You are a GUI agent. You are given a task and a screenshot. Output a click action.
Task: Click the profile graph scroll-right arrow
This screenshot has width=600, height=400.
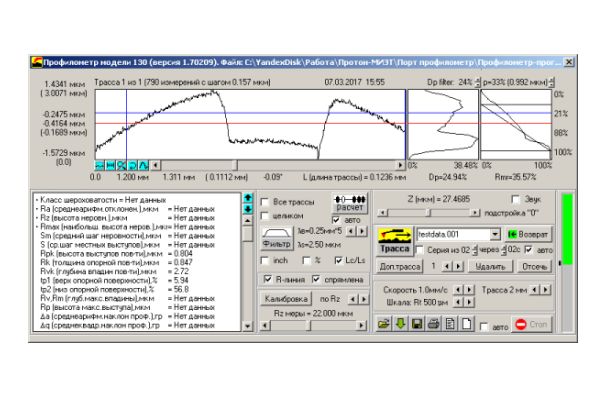400,165
